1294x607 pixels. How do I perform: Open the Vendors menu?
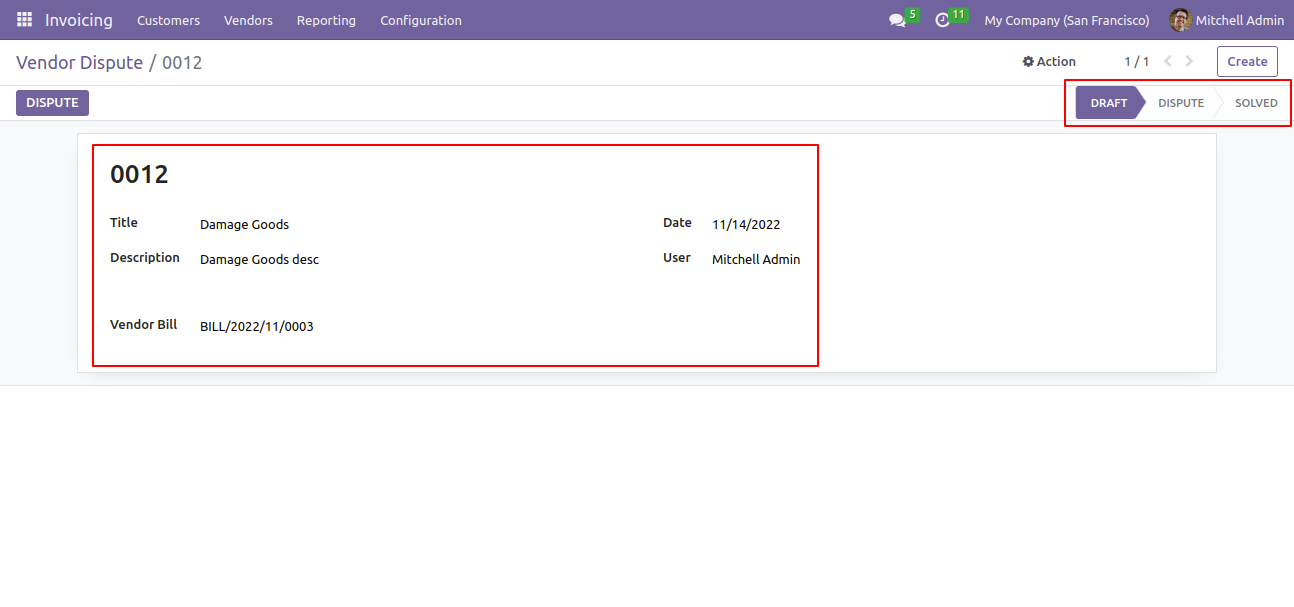[248, 20]
